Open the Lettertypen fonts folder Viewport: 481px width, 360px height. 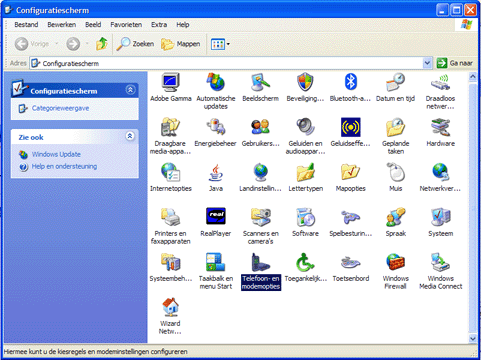(x=305, y=172)
